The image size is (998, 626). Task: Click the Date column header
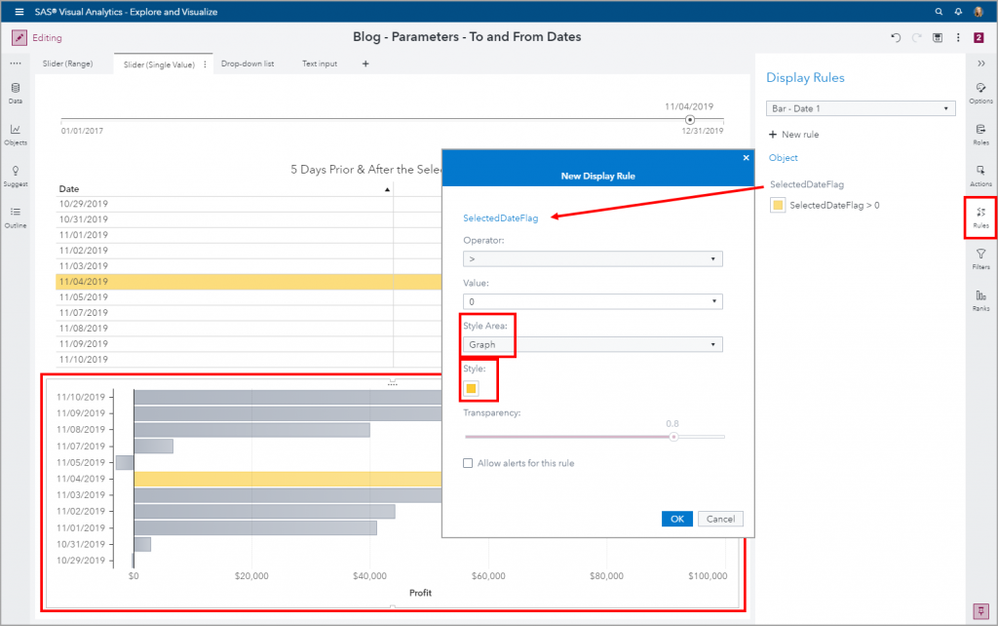tap(69, 189)
